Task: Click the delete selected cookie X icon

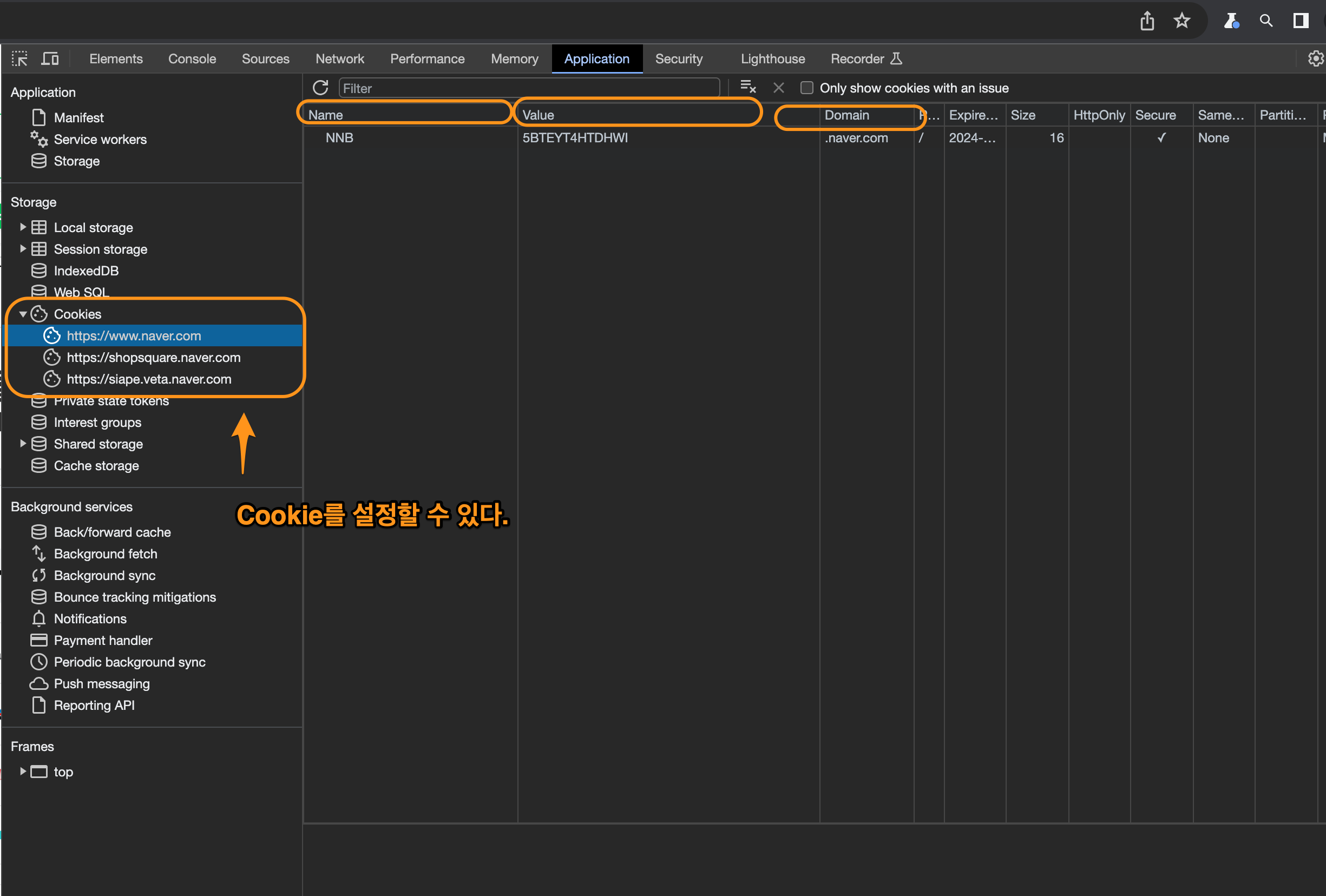Action: [778, 88]
